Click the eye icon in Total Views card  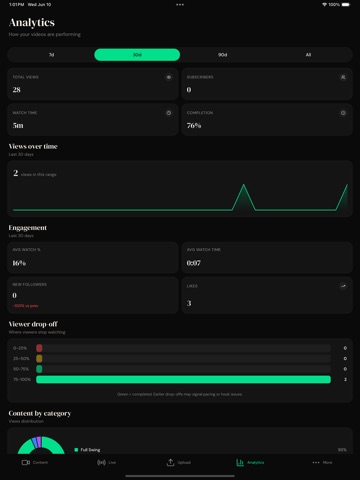pos(169,77)
